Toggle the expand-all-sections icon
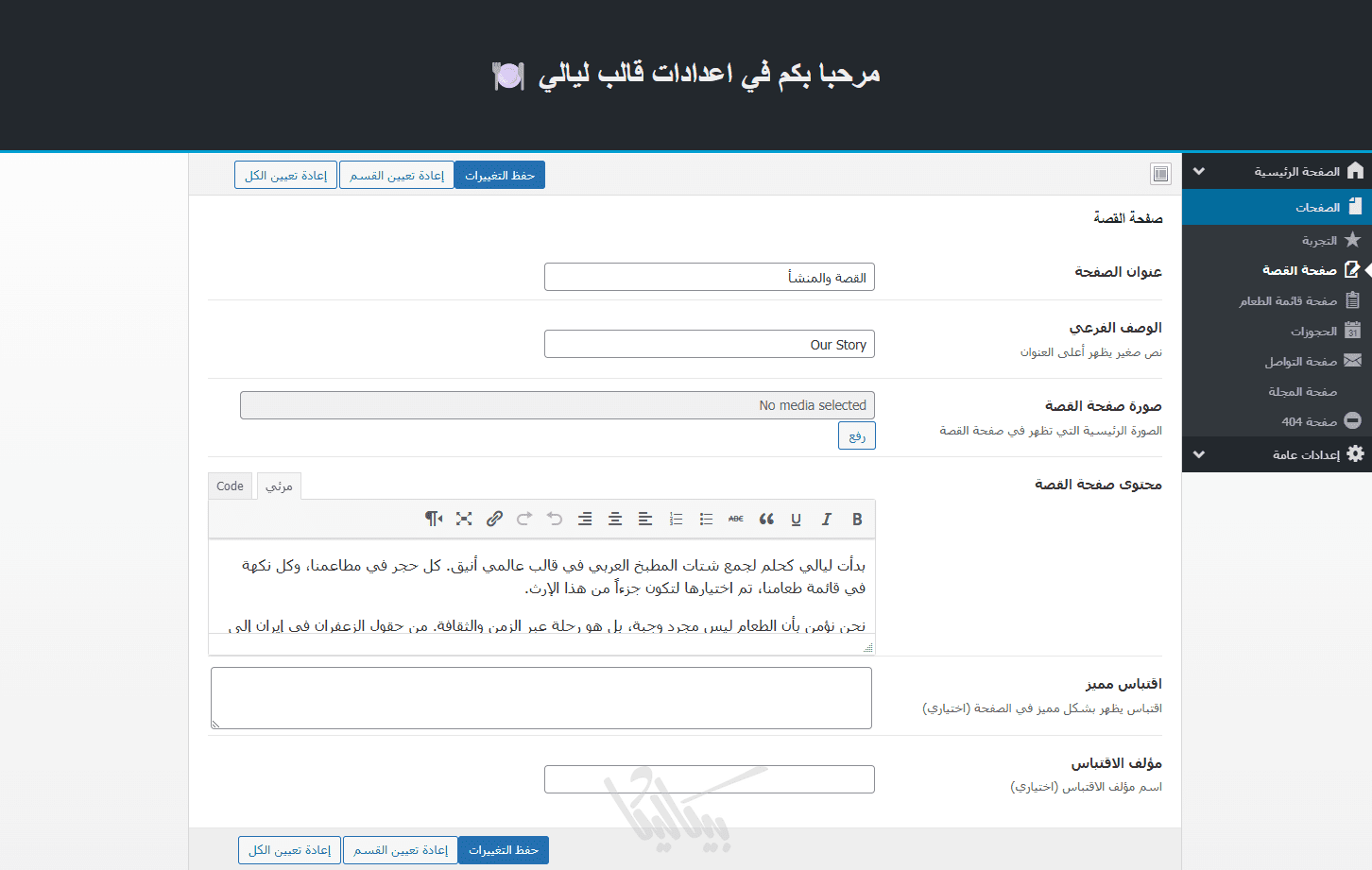This screenshot has height=870, width=1372. (x=1160, y=174)
